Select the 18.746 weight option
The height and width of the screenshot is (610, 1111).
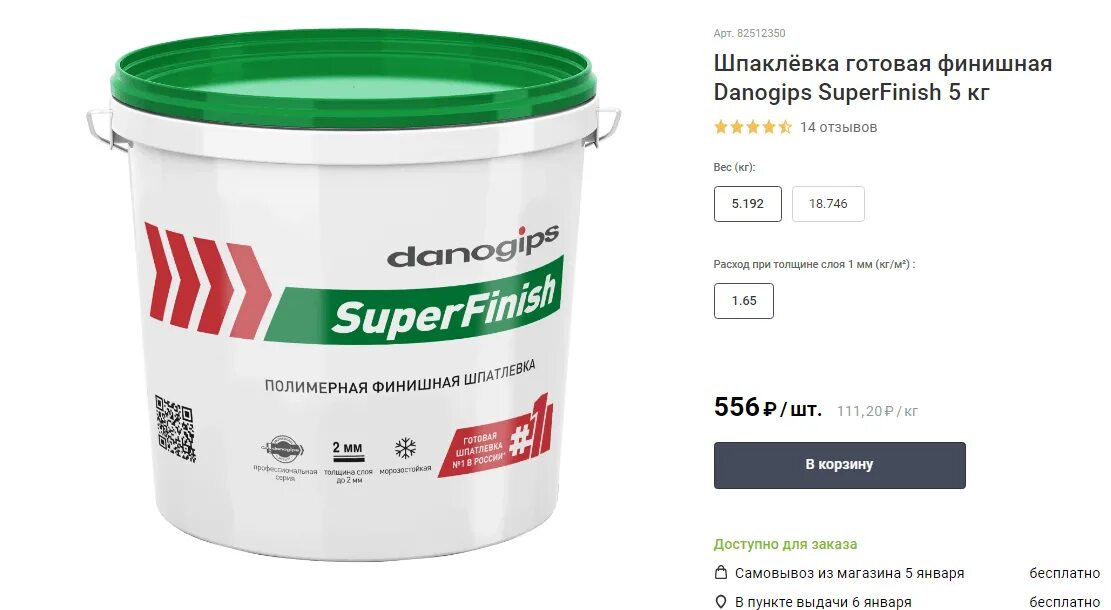coord(828,204)
